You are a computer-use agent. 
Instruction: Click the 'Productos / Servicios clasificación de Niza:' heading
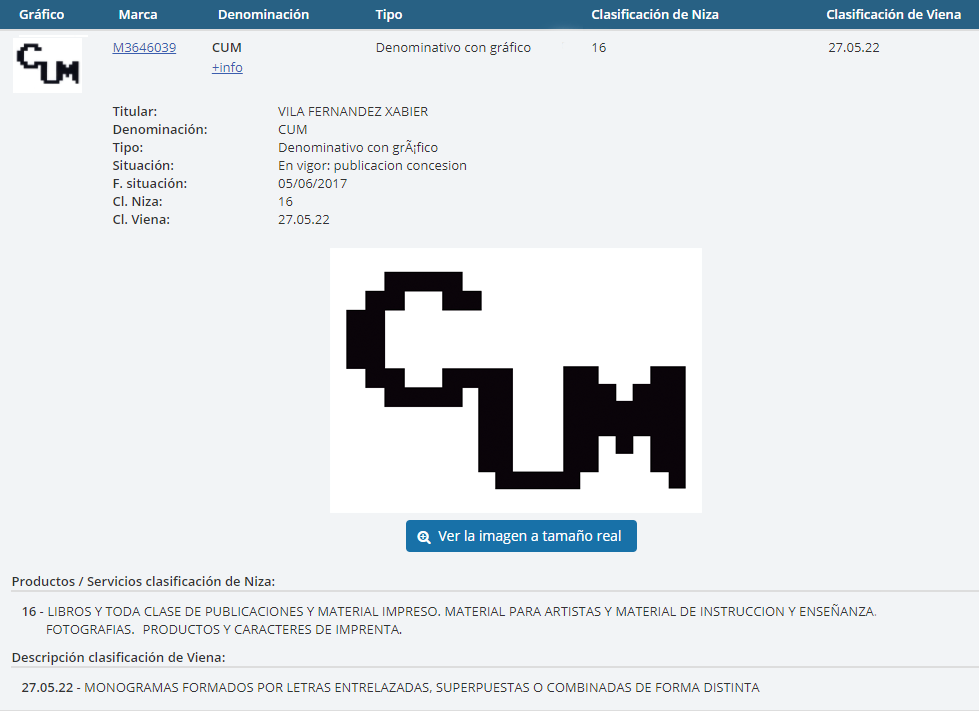(144, 581)
